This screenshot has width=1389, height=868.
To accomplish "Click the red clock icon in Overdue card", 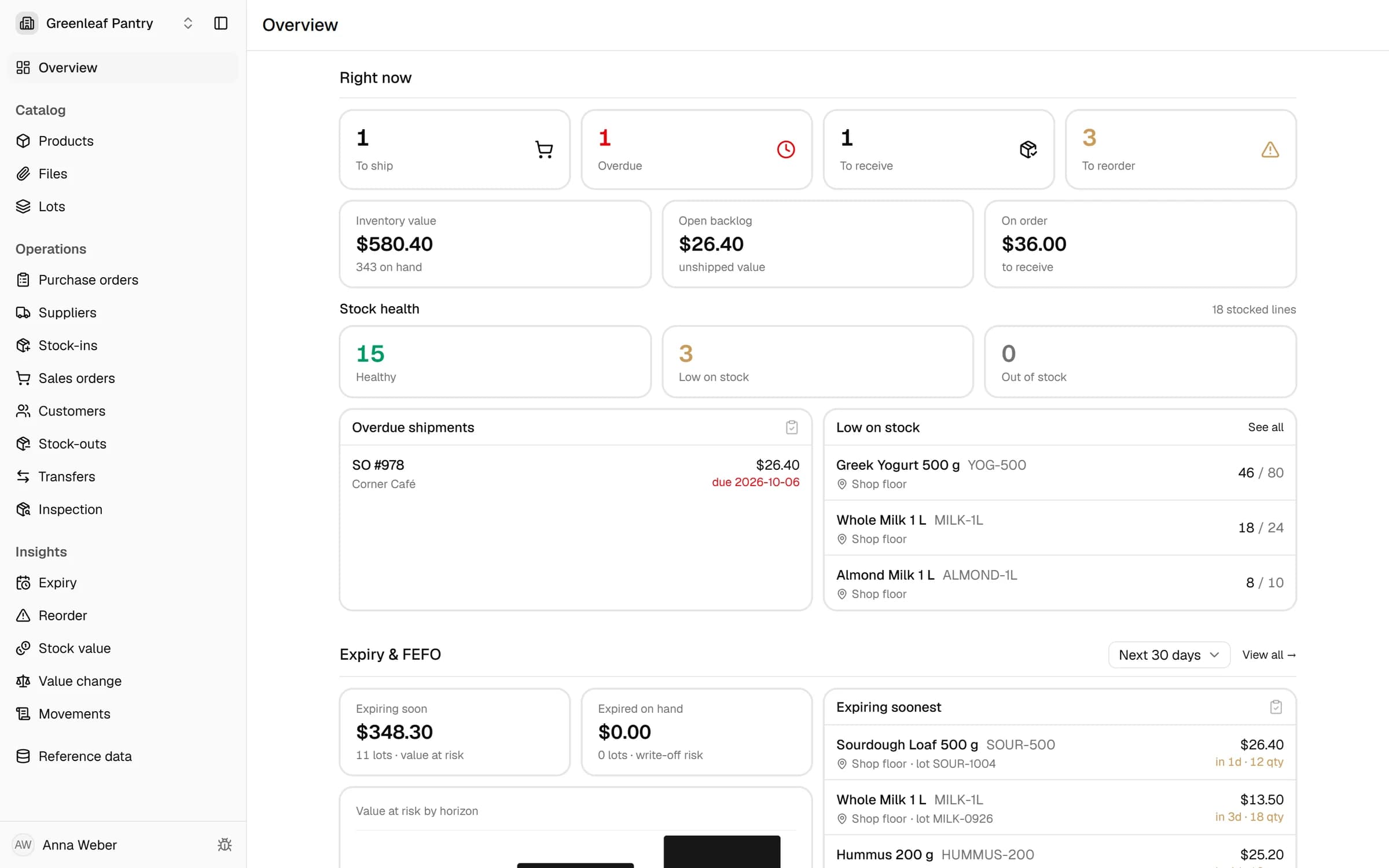I will point(785,149).
